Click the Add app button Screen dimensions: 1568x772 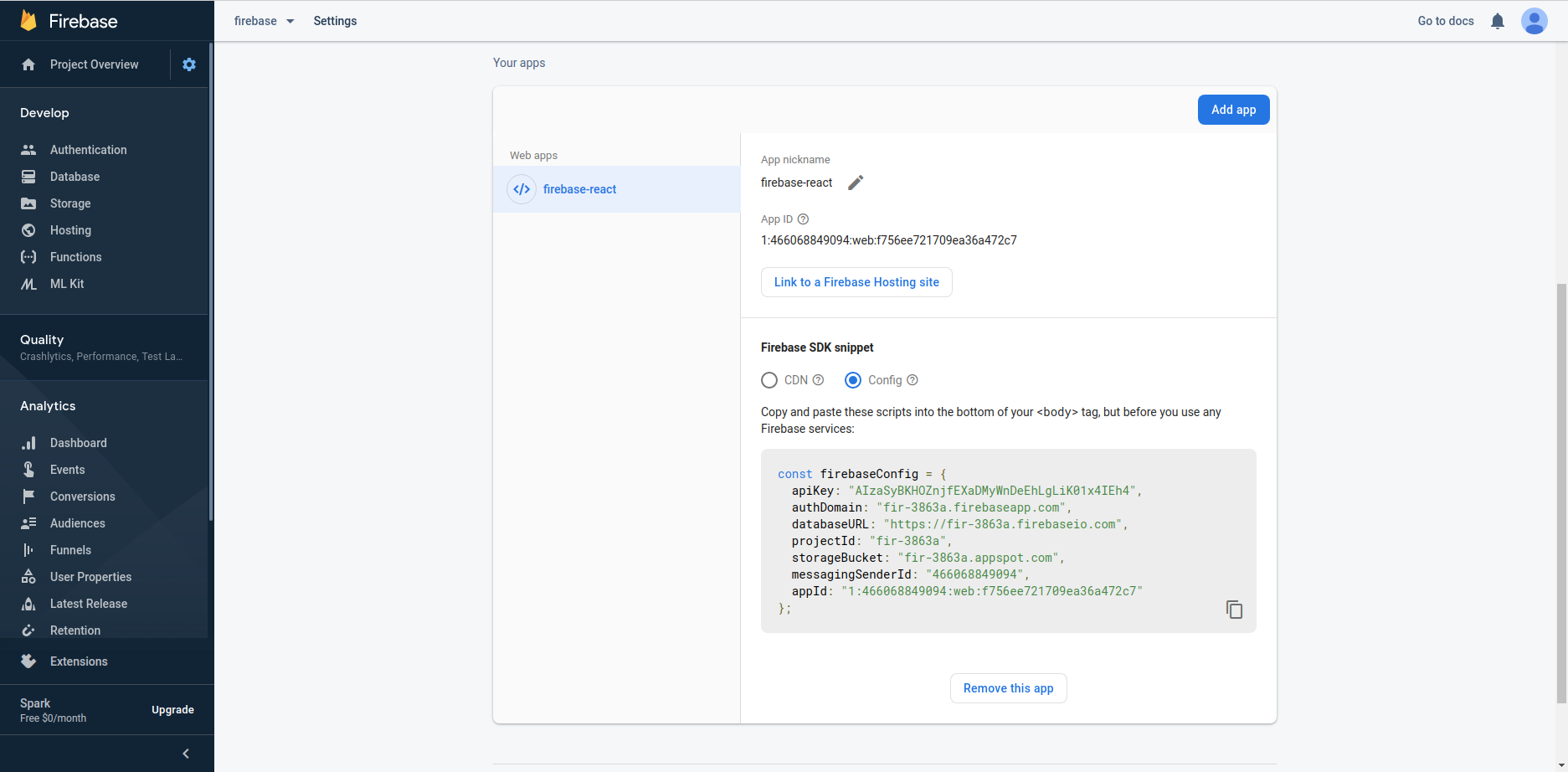pos(1233,110)
